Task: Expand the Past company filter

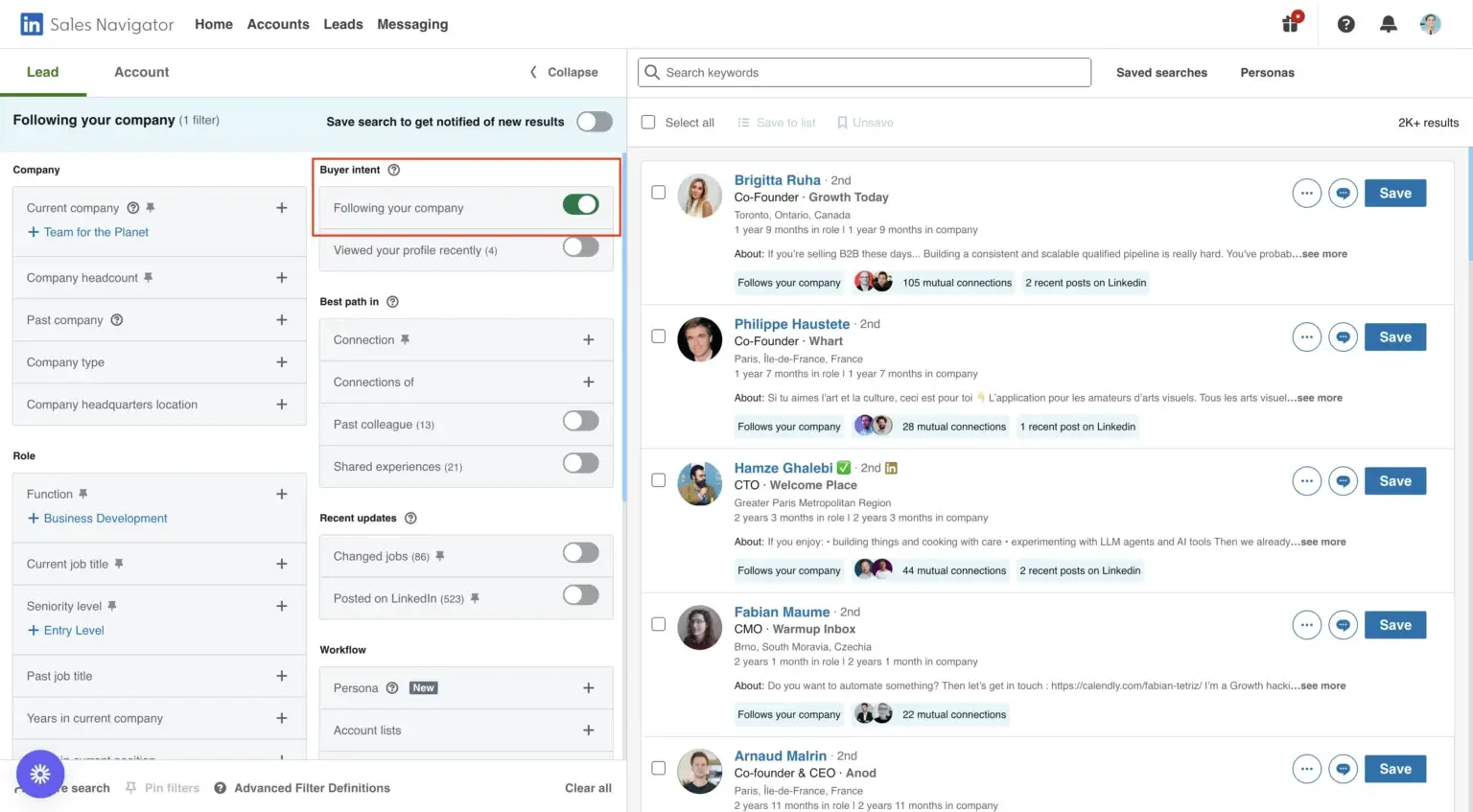Action: [x=282, y=319]
